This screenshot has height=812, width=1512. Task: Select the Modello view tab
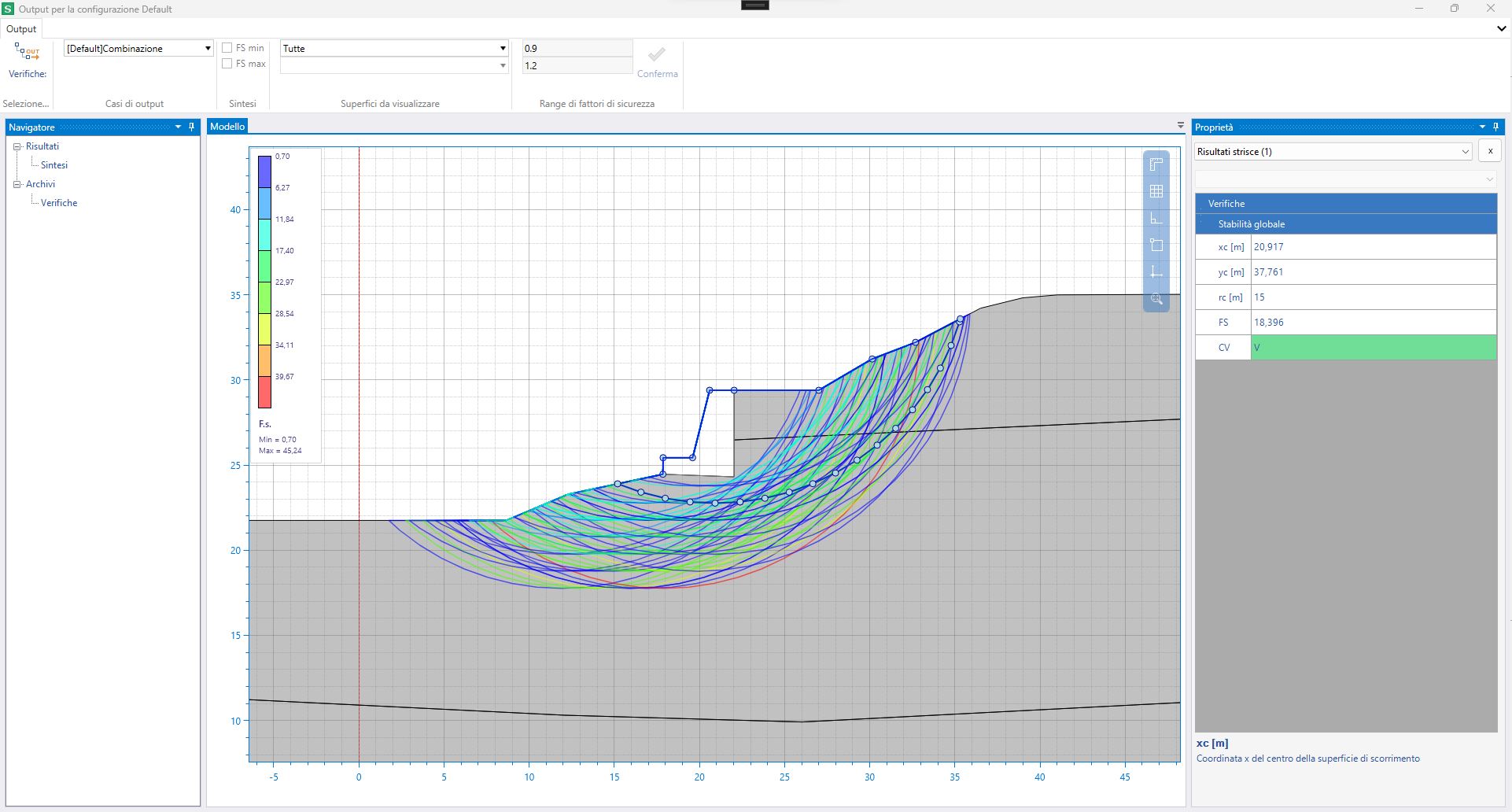tap(227, 126)
